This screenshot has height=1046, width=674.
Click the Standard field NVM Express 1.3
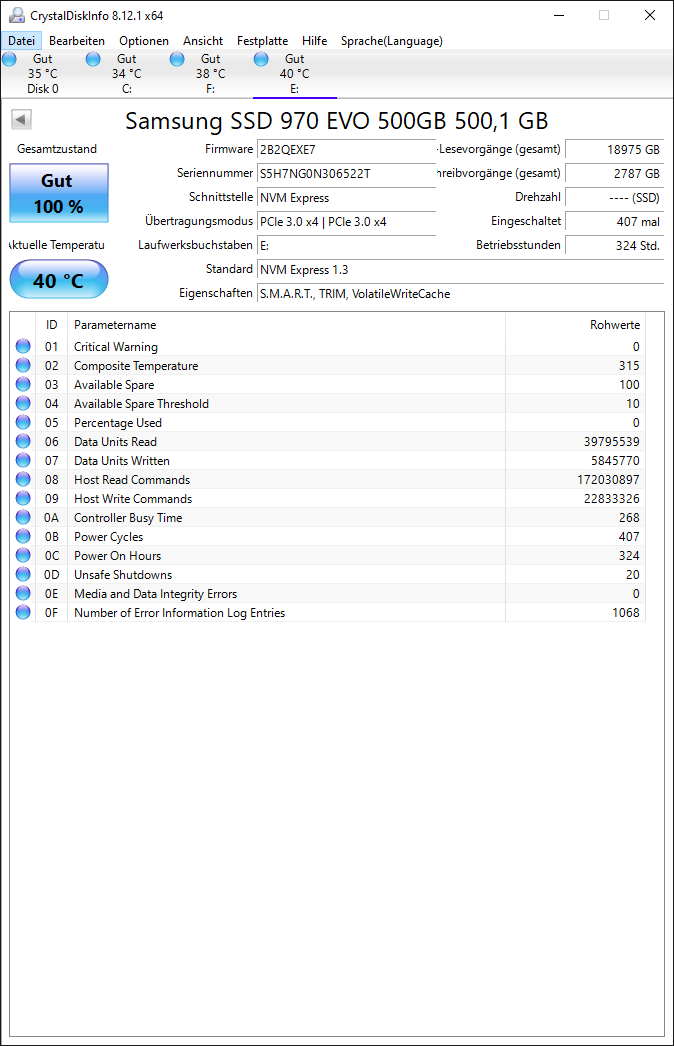pyautogui.click(x=460, y=270)
